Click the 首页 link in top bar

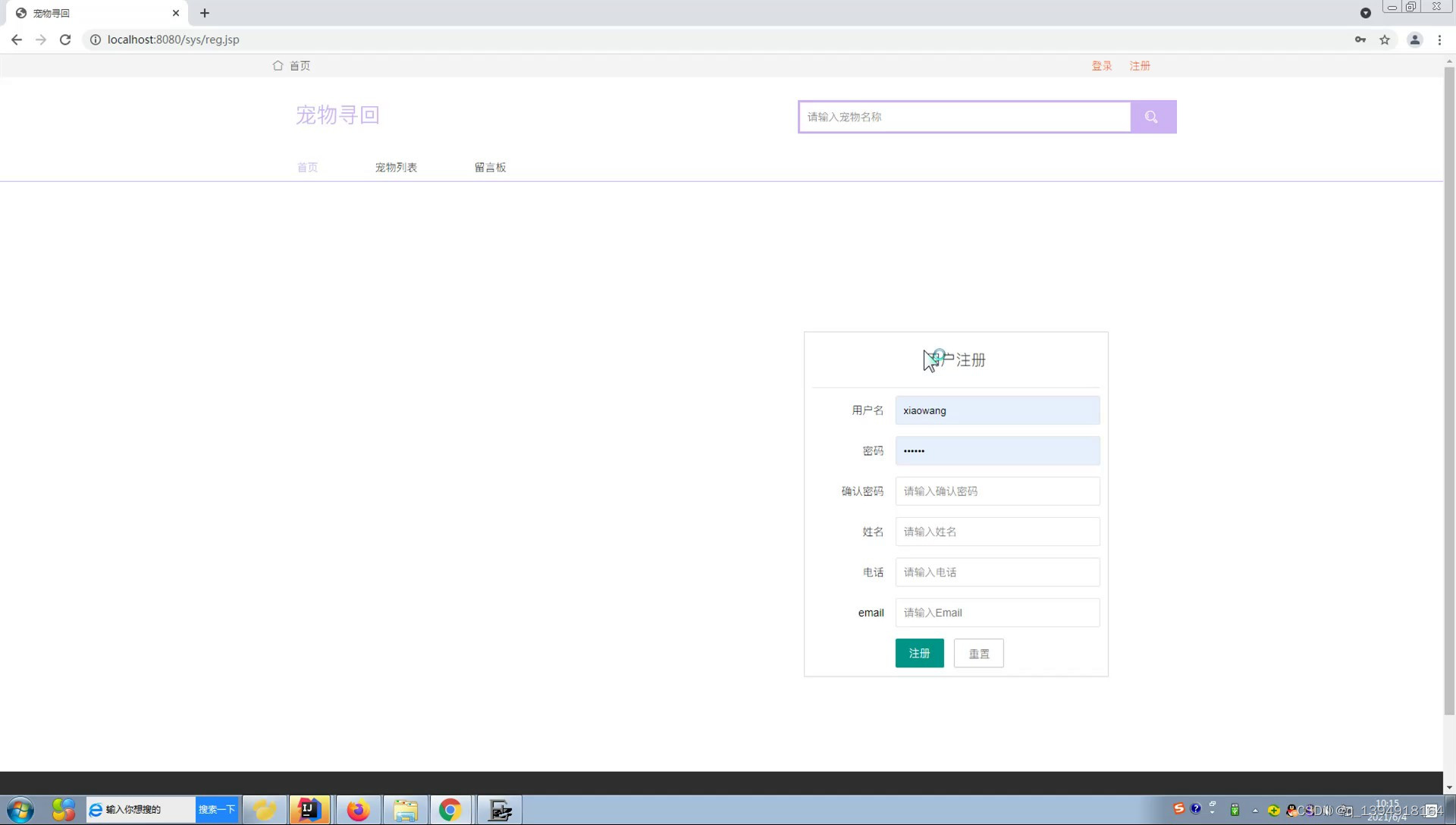[x=300, y=66]
